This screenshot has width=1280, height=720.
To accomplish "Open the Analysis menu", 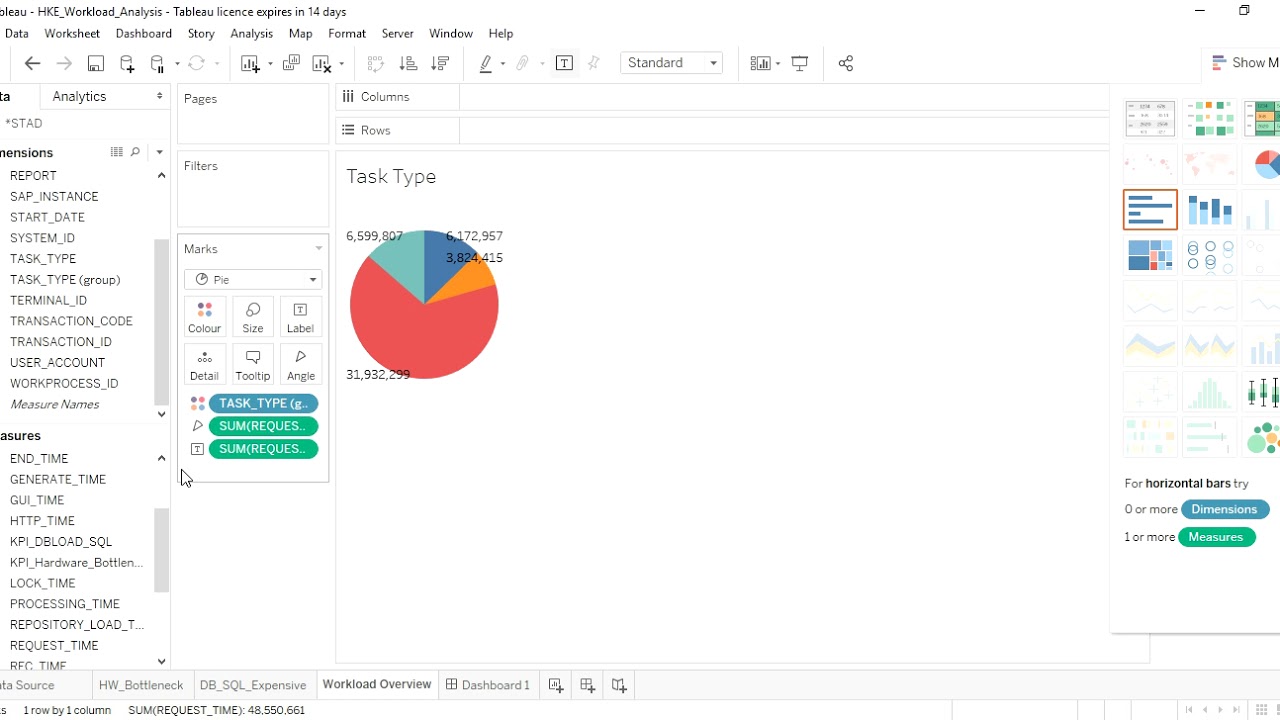I will 251,33.
